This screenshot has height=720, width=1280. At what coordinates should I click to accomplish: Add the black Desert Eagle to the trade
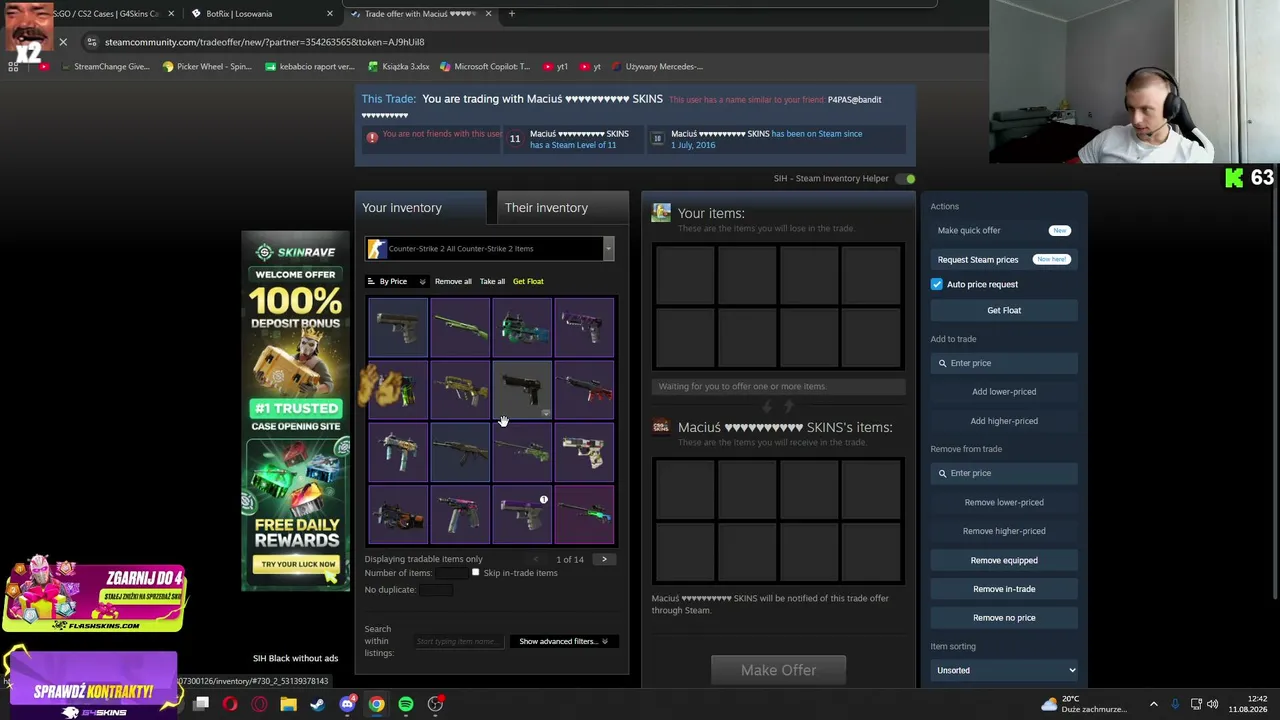522,389
